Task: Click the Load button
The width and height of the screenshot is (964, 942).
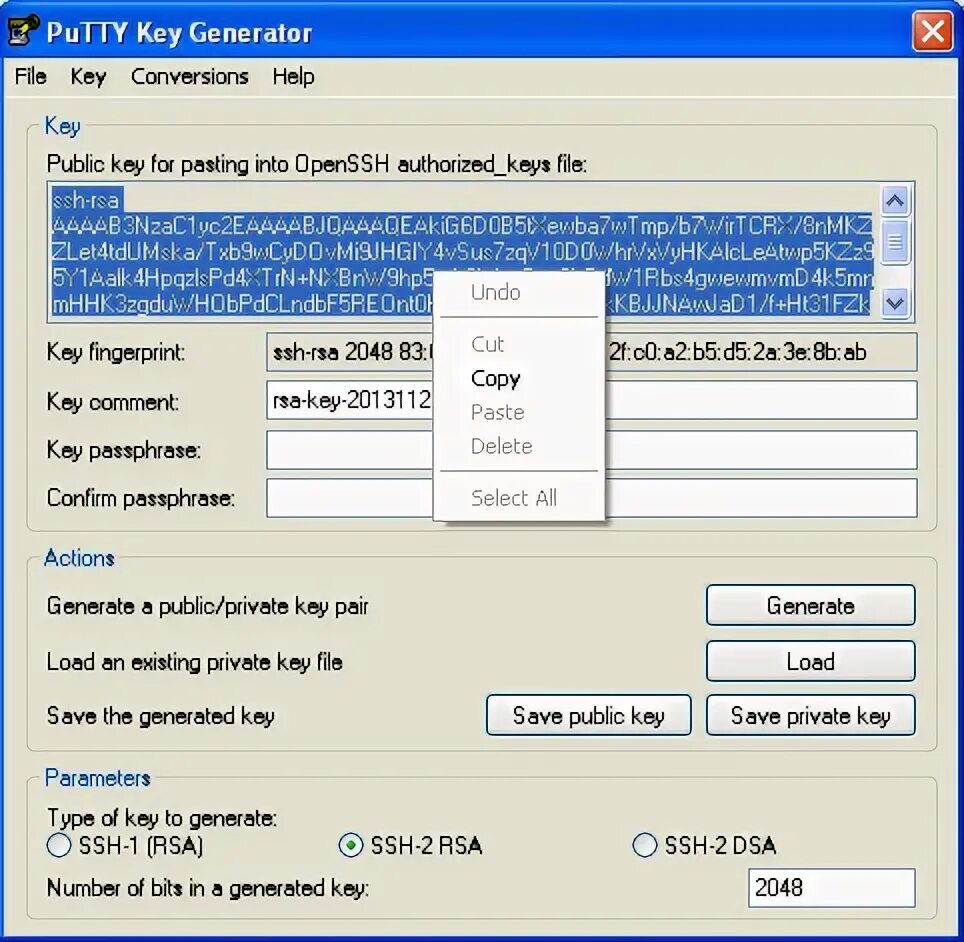Action: point(810,661)
